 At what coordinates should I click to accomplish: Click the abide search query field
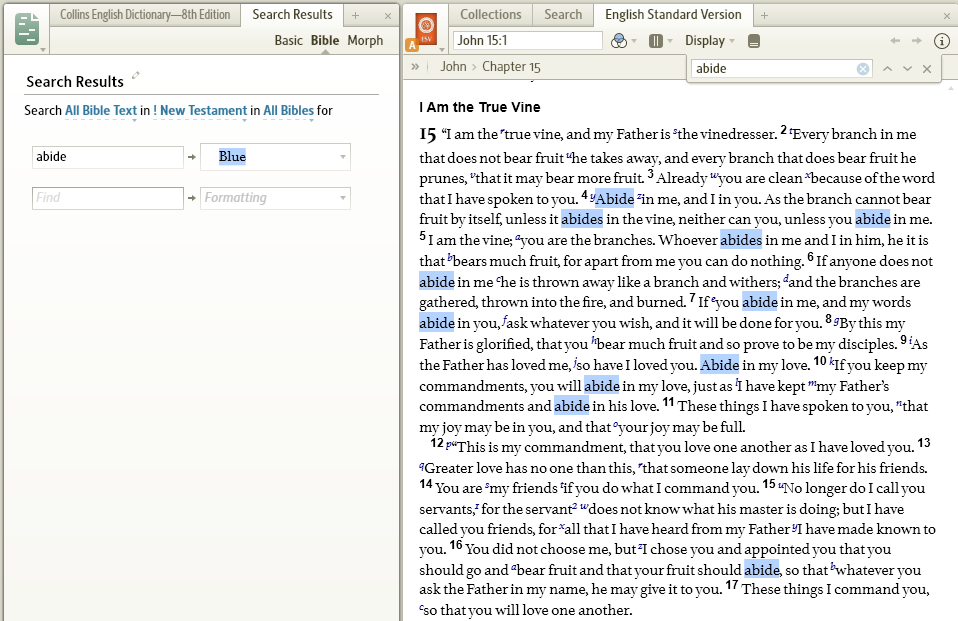108,156
